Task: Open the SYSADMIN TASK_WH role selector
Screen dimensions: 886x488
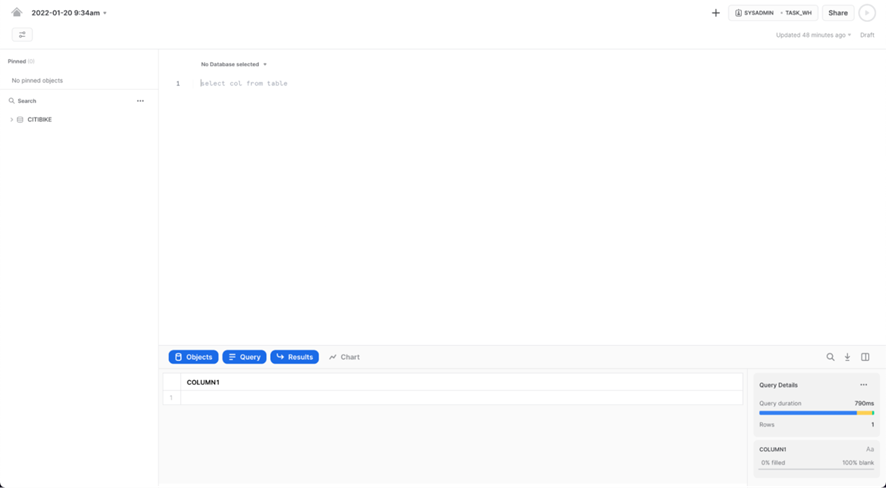Action: (773, 13)
